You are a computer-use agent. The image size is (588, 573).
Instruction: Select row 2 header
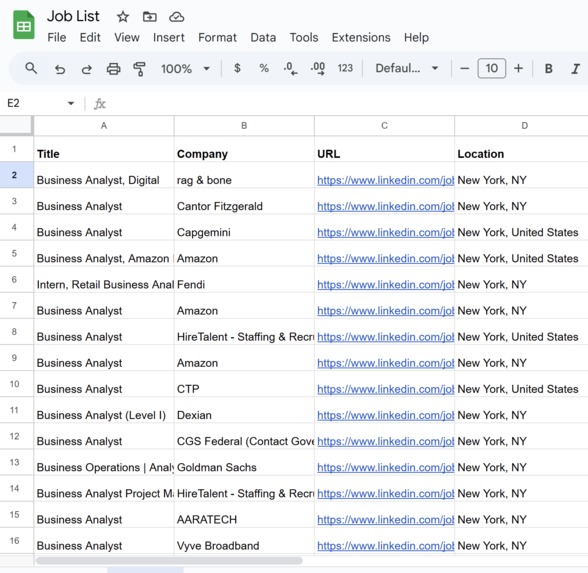tap(16, 175)
